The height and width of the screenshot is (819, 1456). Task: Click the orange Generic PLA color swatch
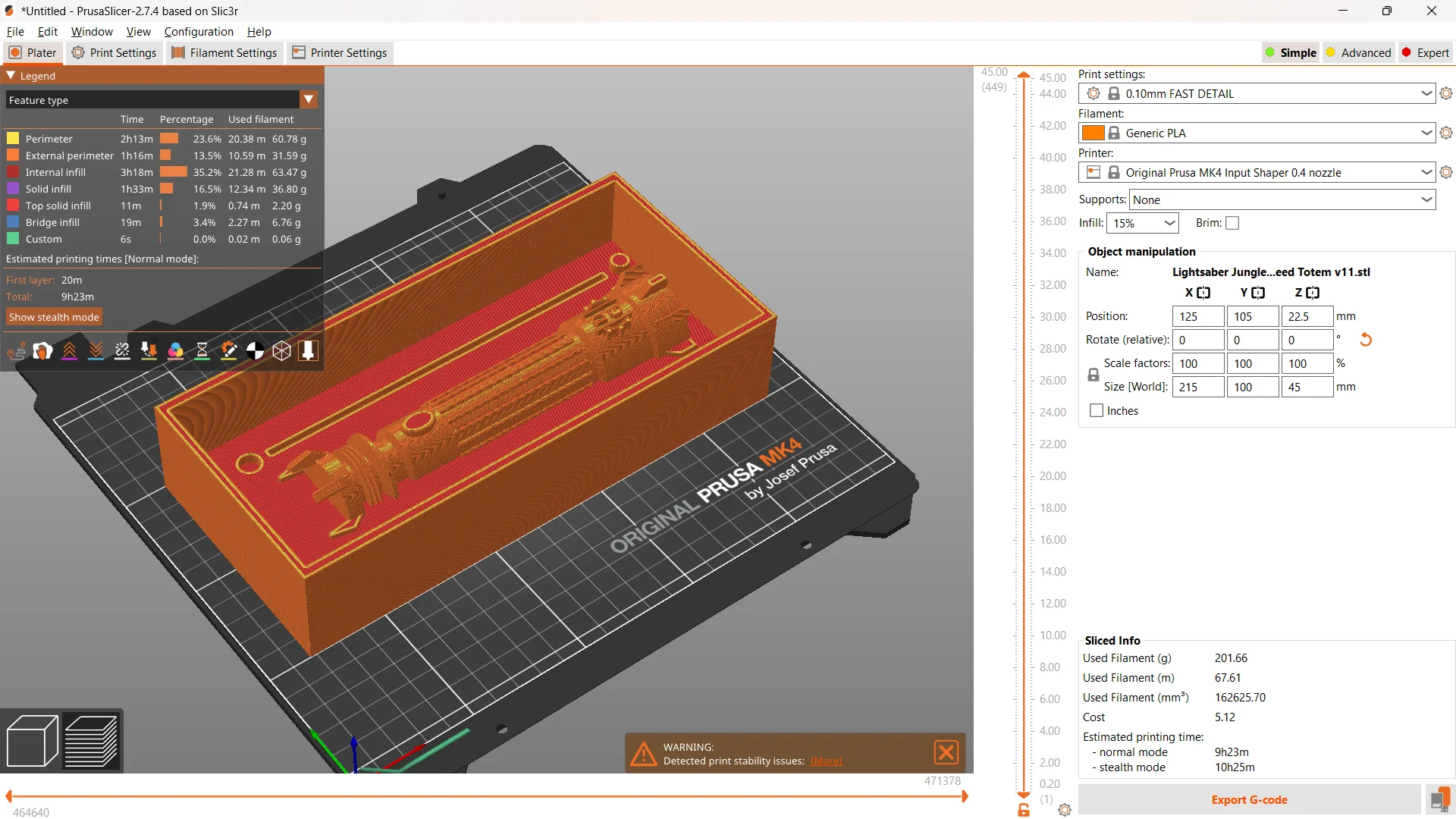[x=1093, y=133]
